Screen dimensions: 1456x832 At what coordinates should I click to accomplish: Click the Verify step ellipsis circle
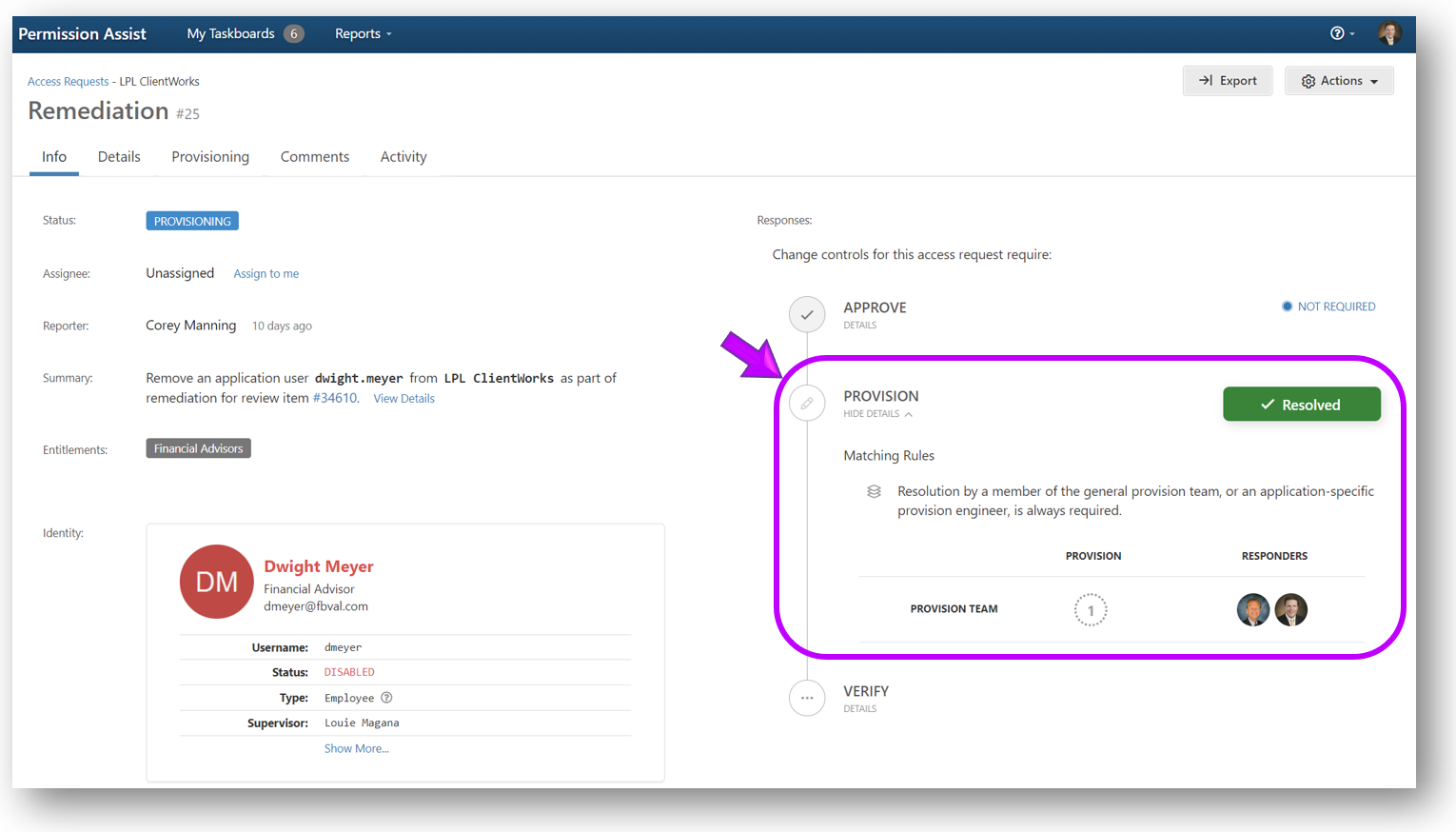807,698
